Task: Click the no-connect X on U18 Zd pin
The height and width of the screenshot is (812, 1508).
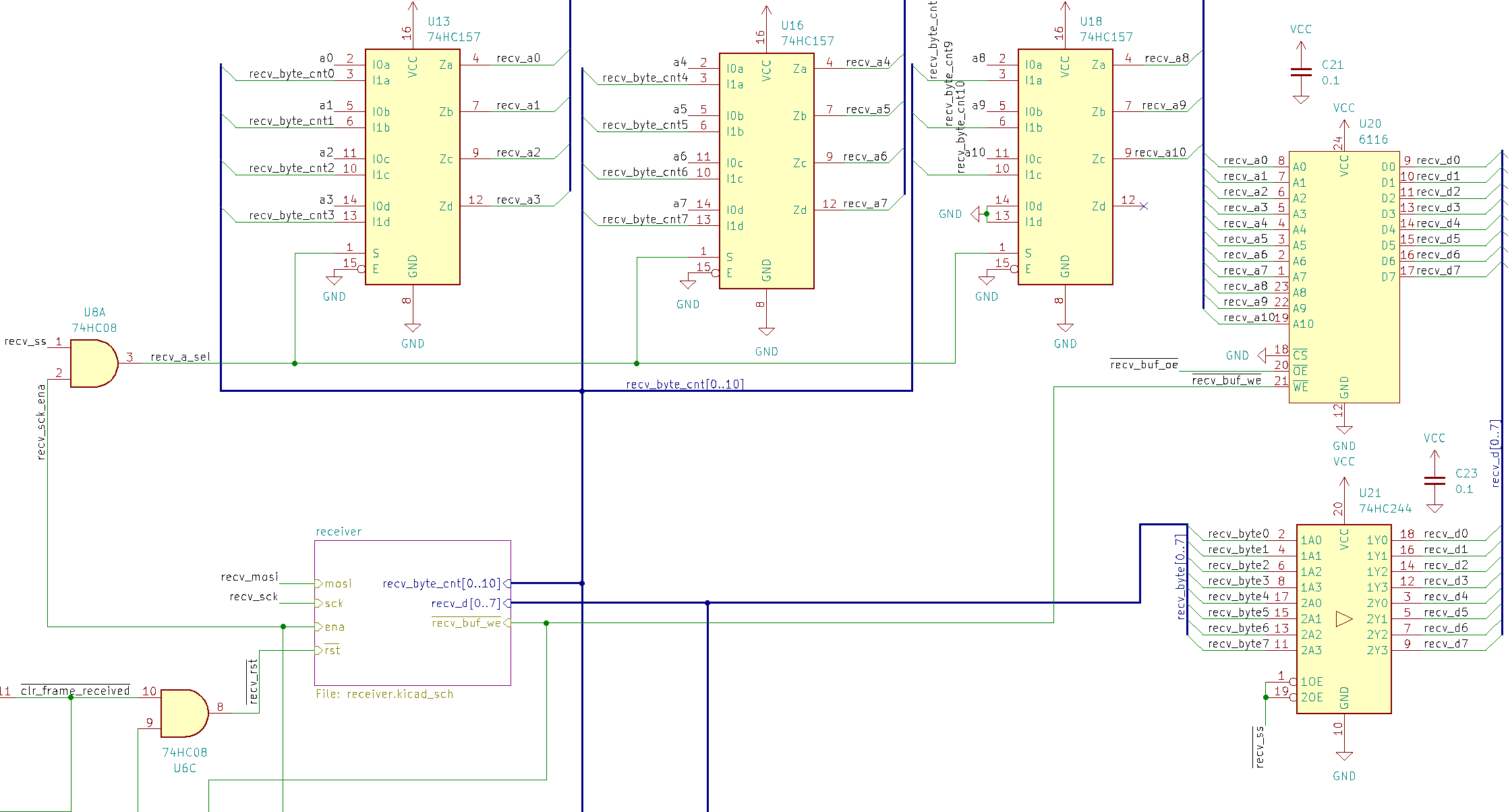Action: [1143, 206]
